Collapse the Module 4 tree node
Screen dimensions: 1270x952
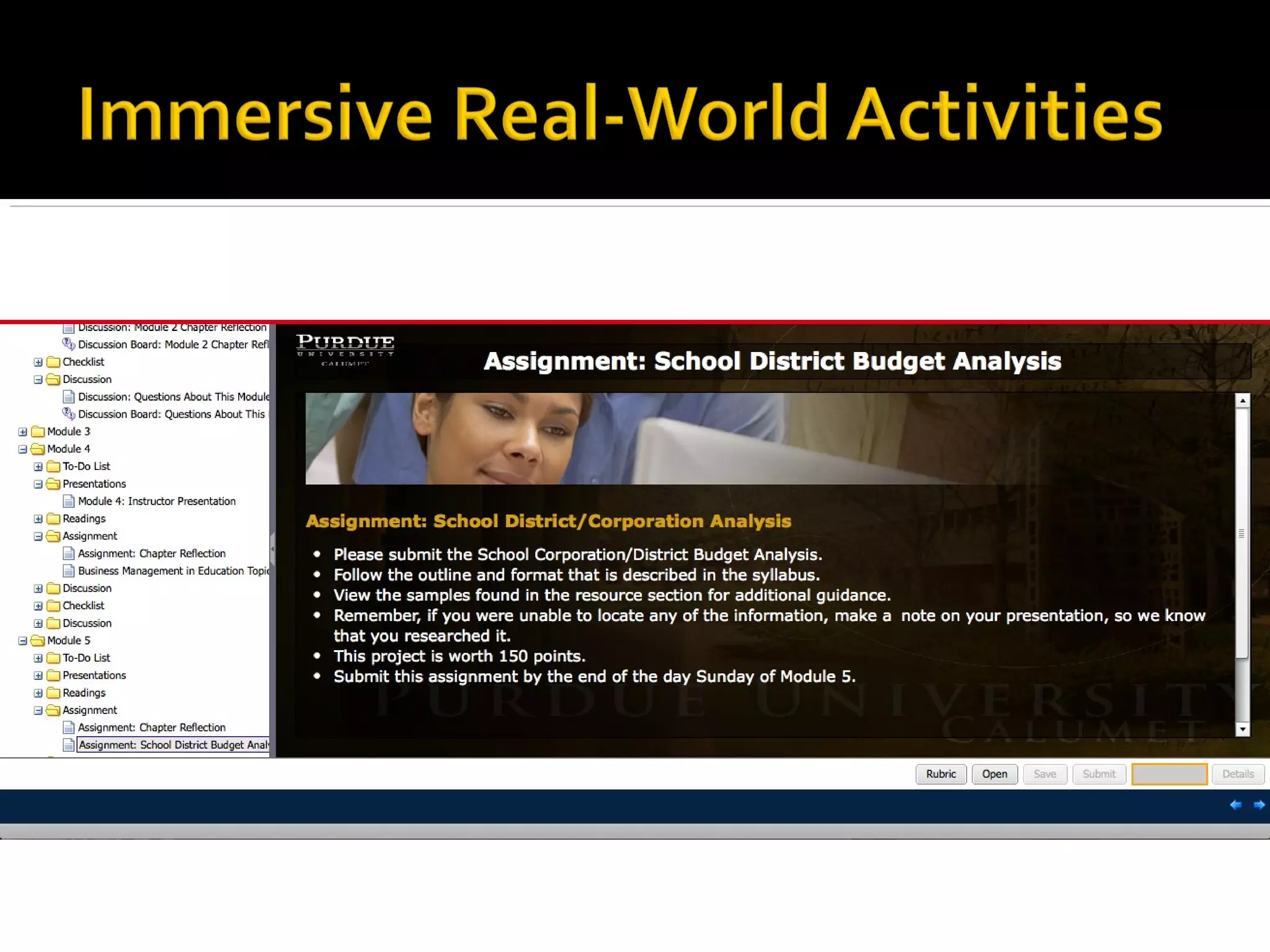23,449
